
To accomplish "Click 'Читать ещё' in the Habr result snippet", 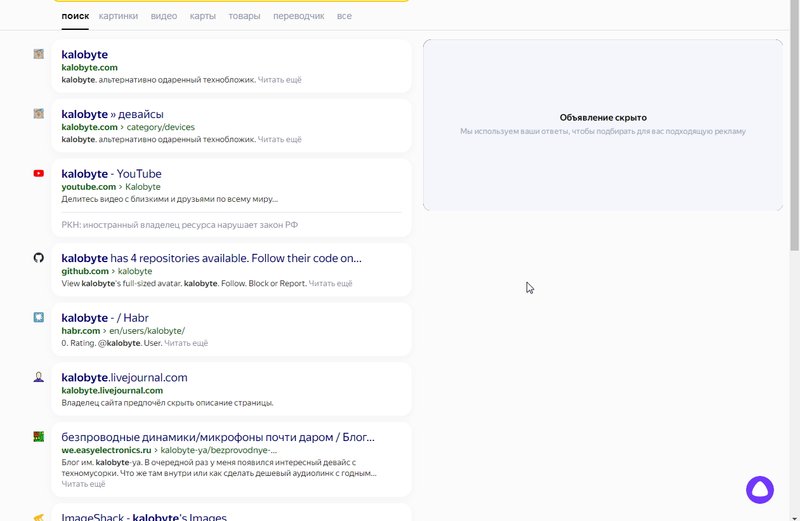I will 186,343.
